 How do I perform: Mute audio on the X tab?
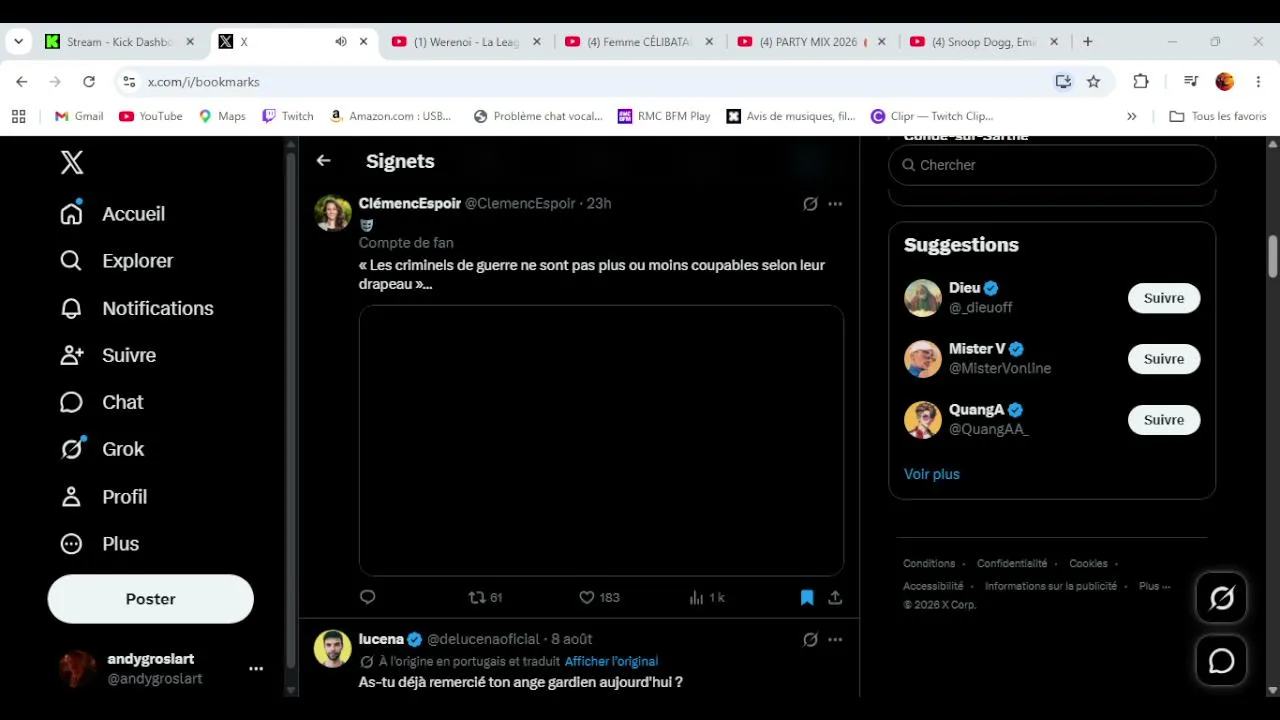pos(341,42)
